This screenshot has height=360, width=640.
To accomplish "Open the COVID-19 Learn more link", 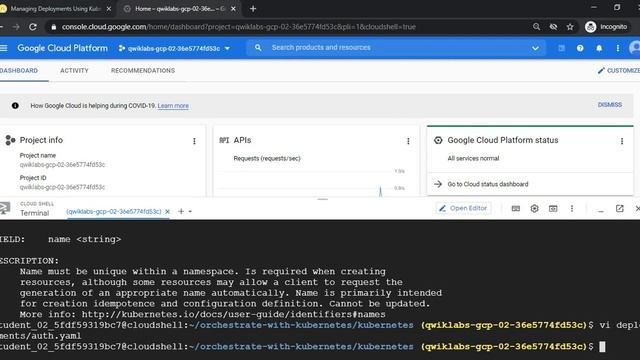I will click(173, 106).
